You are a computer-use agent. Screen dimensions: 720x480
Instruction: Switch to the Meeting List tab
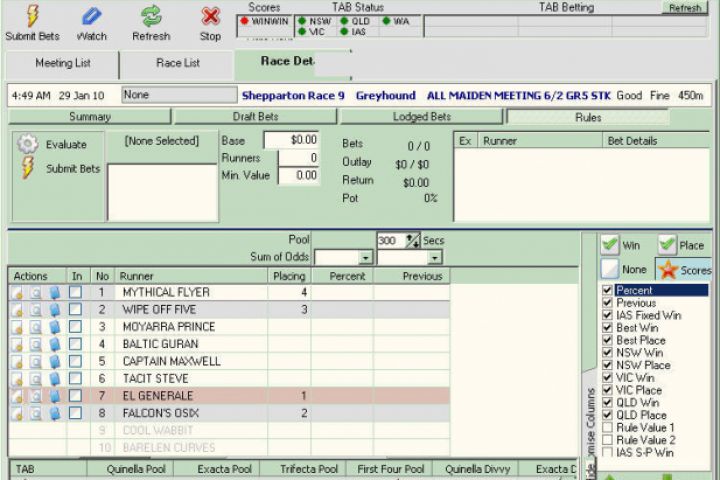tap(62, 63)
